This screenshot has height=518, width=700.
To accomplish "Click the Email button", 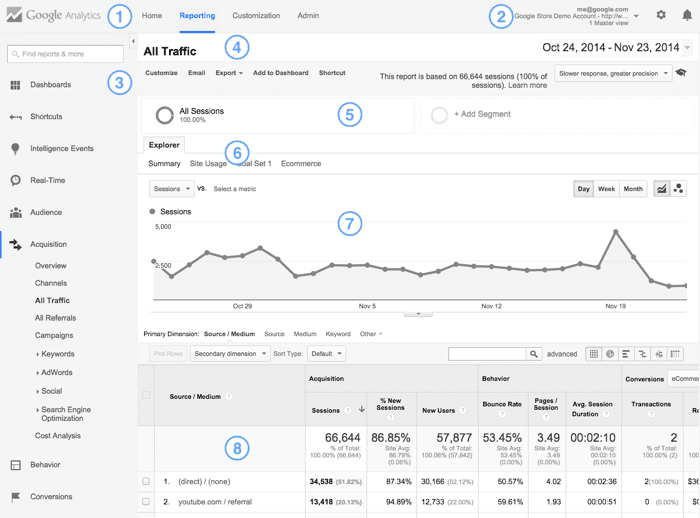I will [x=196, y=73].
